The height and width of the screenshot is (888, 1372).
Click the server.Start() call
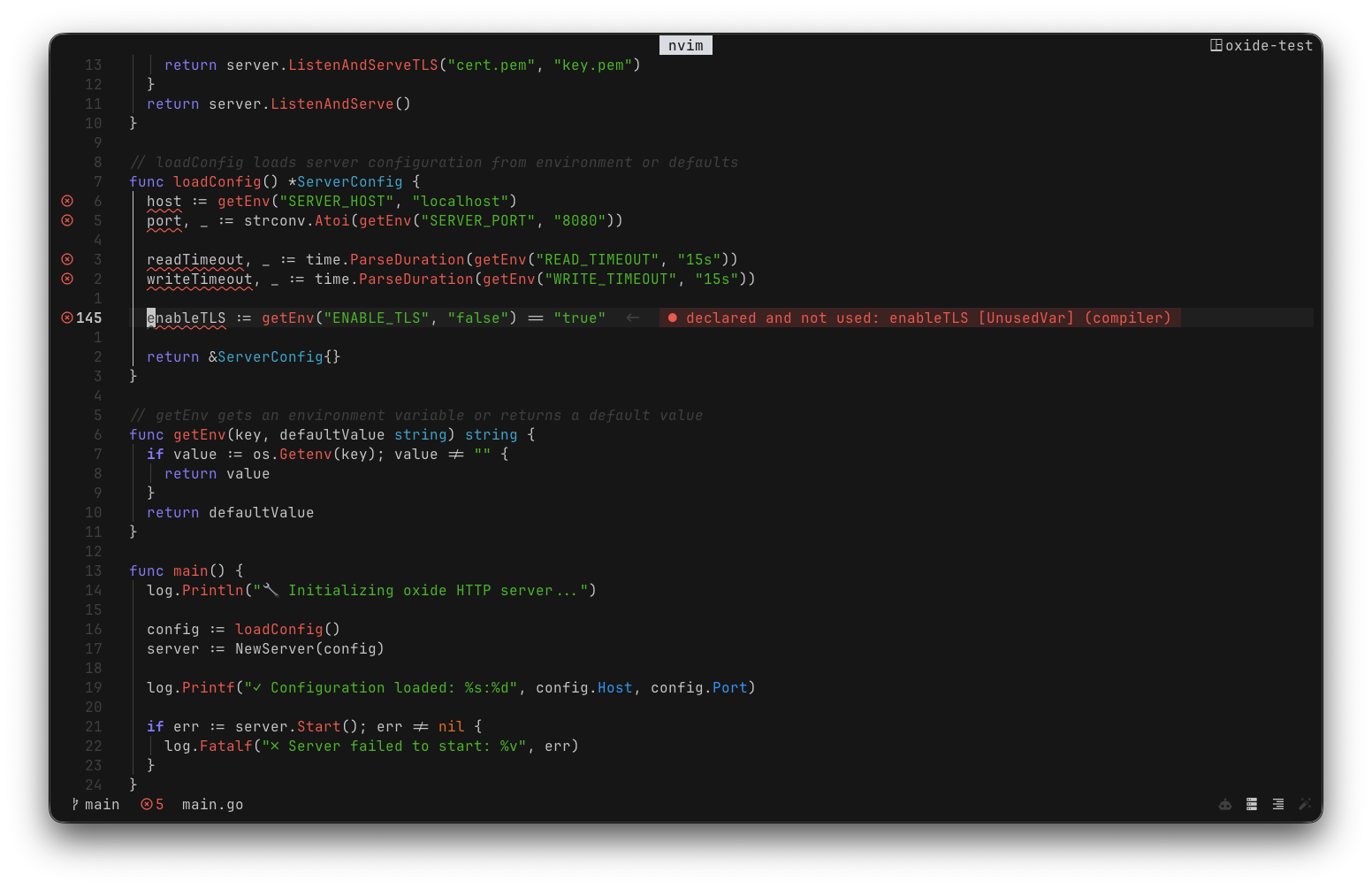pyautogui.click(x=297, y=726)
